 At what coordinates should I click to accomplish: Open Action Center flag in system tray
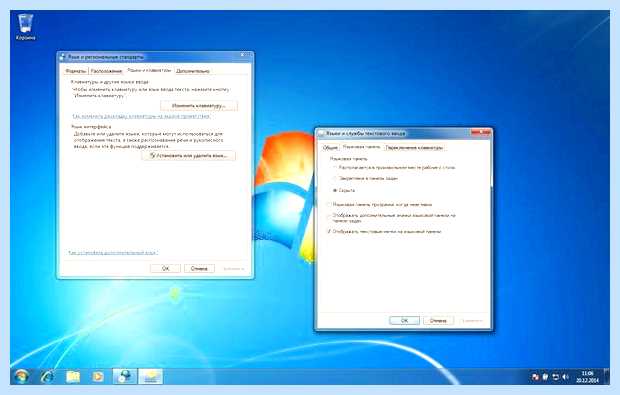[535, 377]
